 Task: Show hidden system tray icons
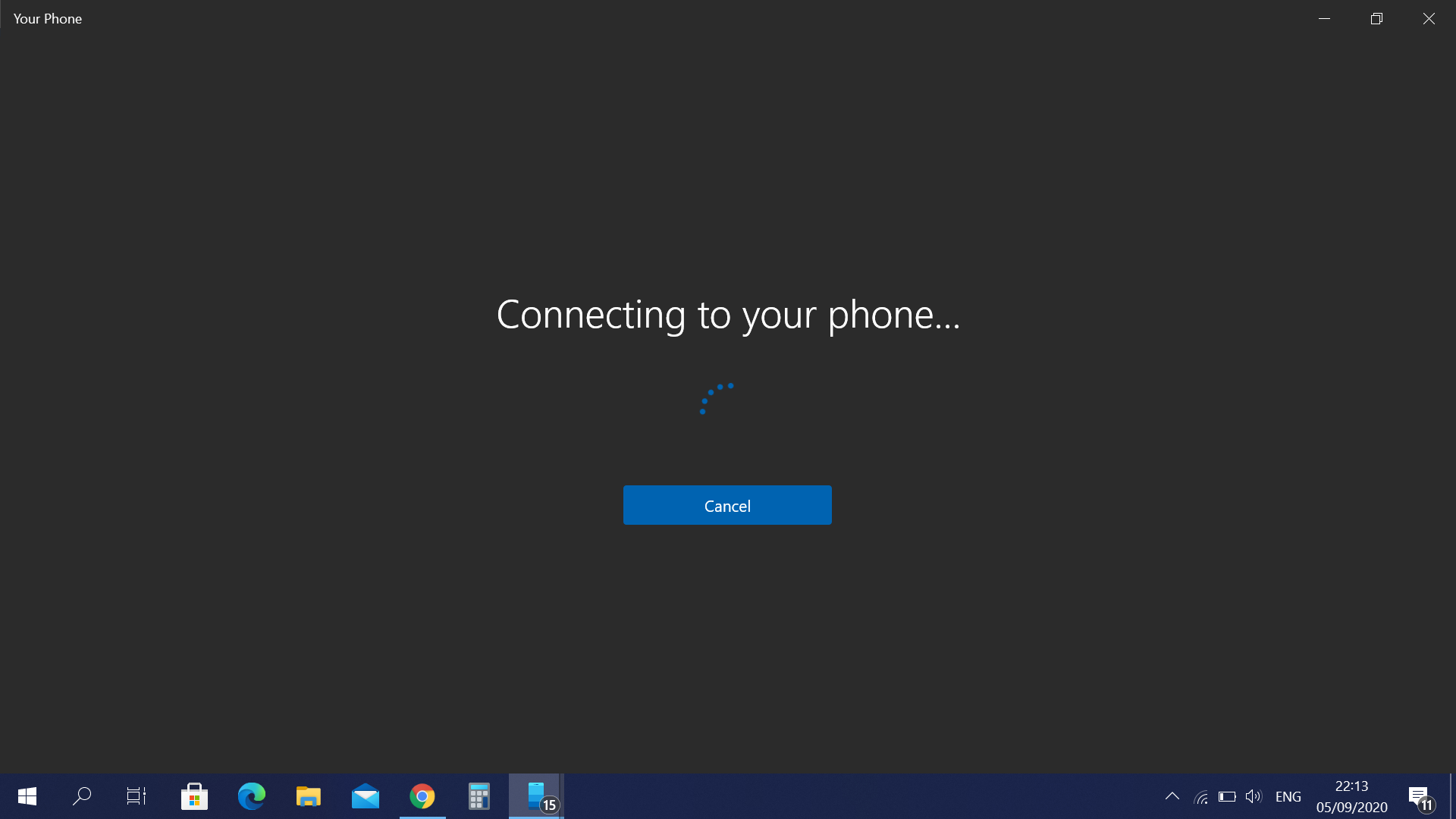coord(1172,796)
